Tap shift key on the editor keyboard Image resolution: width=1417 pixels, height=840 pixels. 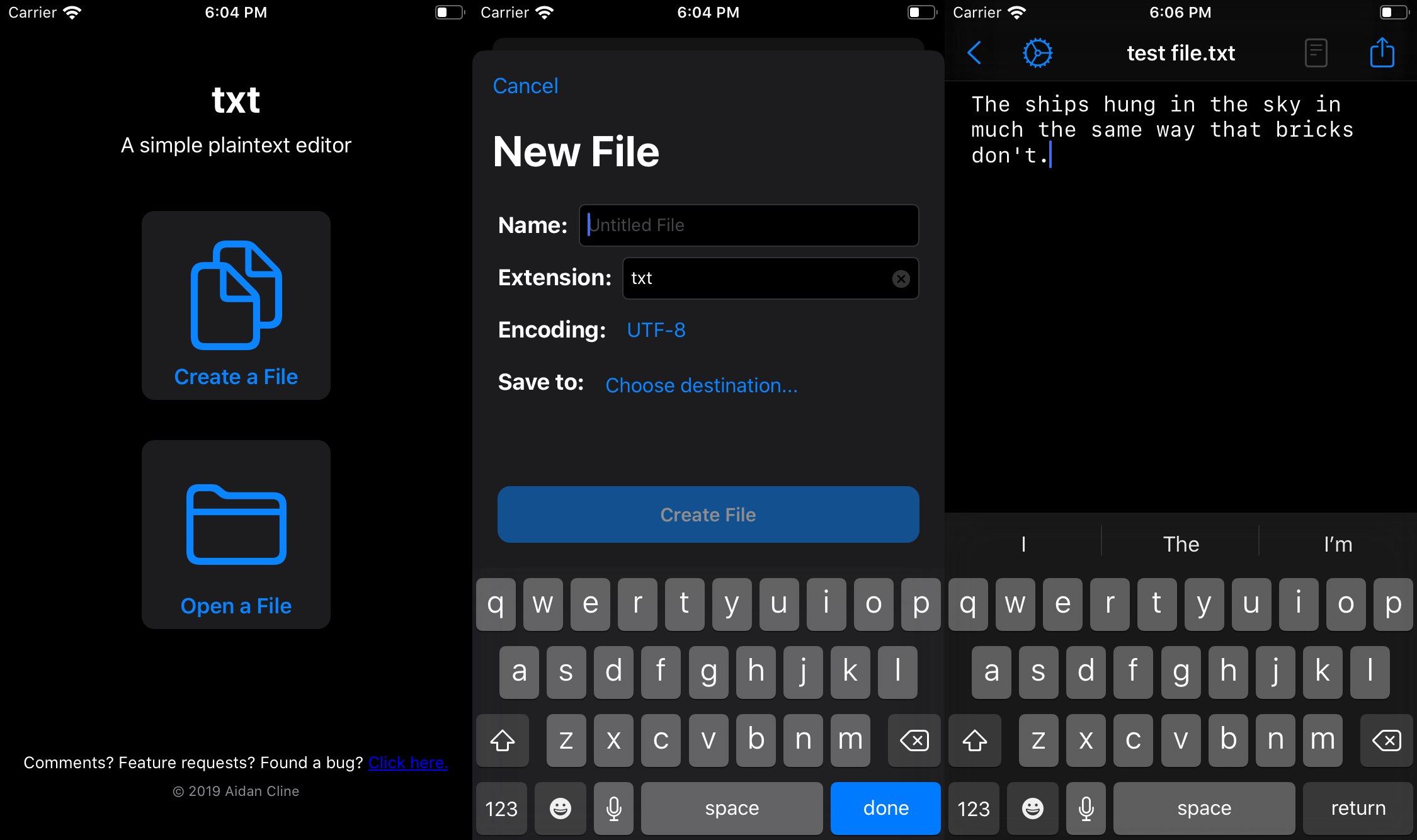point(975,741)
